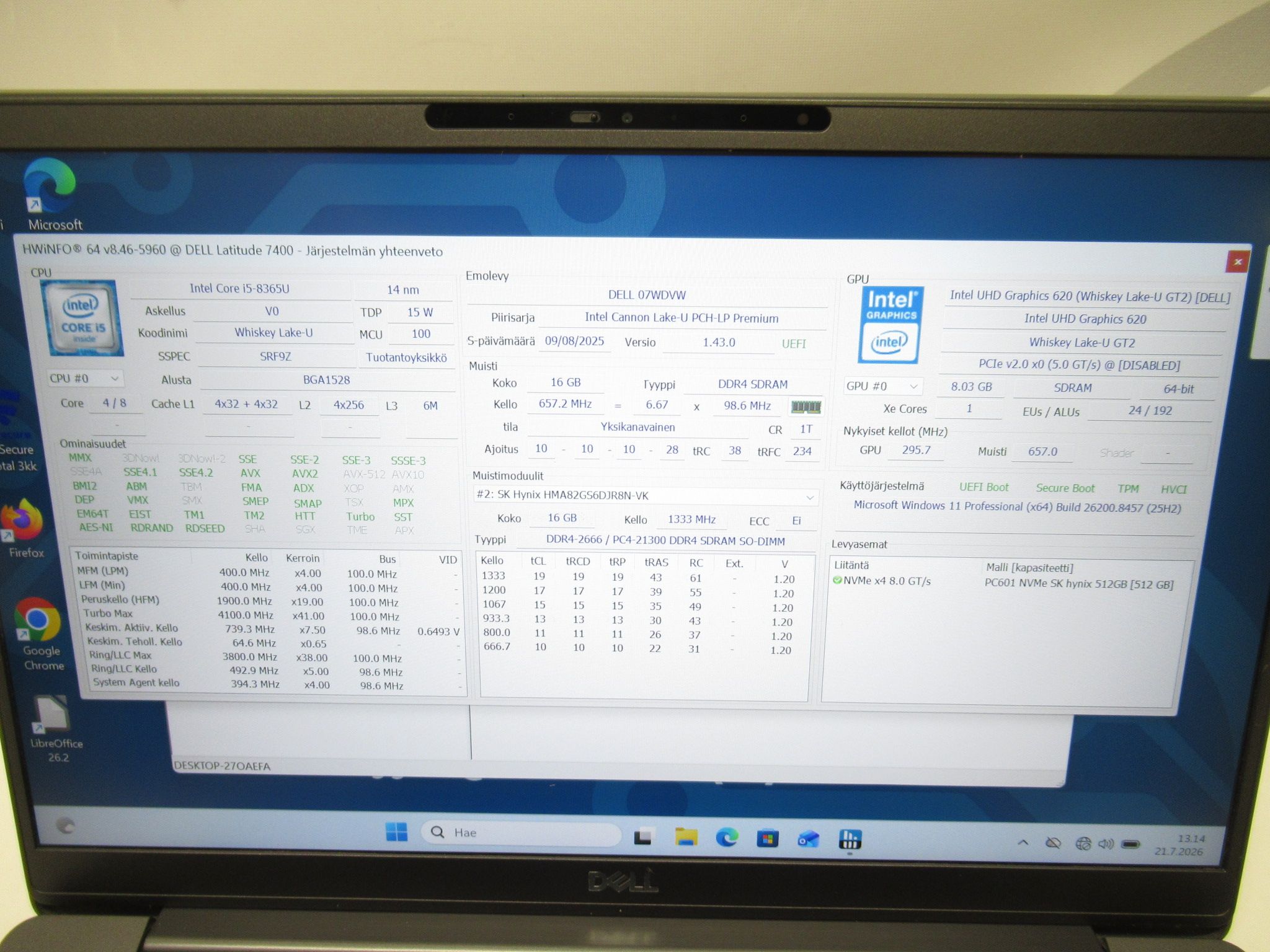Image resolution: width=1270 pixels, height=952 pixels.
Task: Close the HWiNFO summary window
Action: (1237, 262)
